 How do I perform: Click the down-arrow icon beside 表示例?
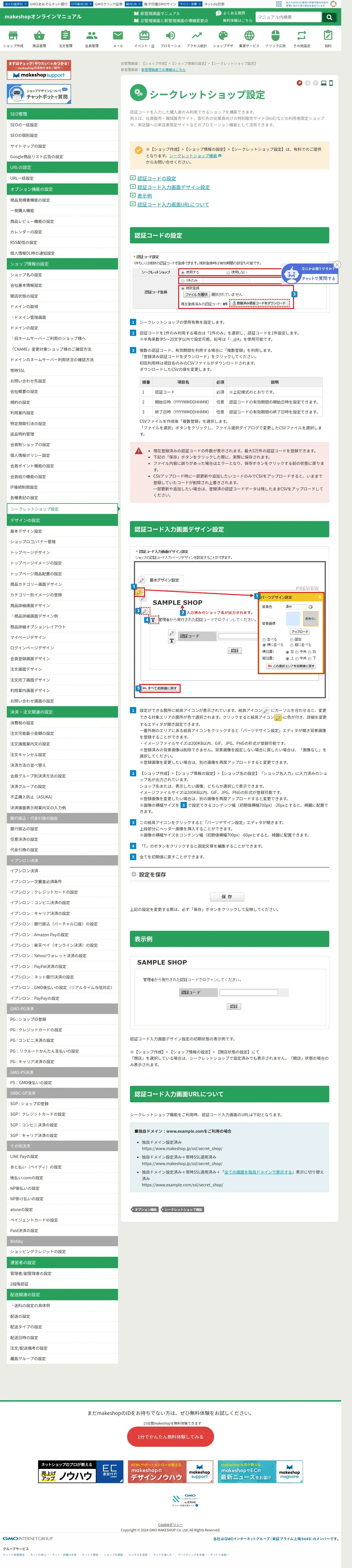pos(133,195)
